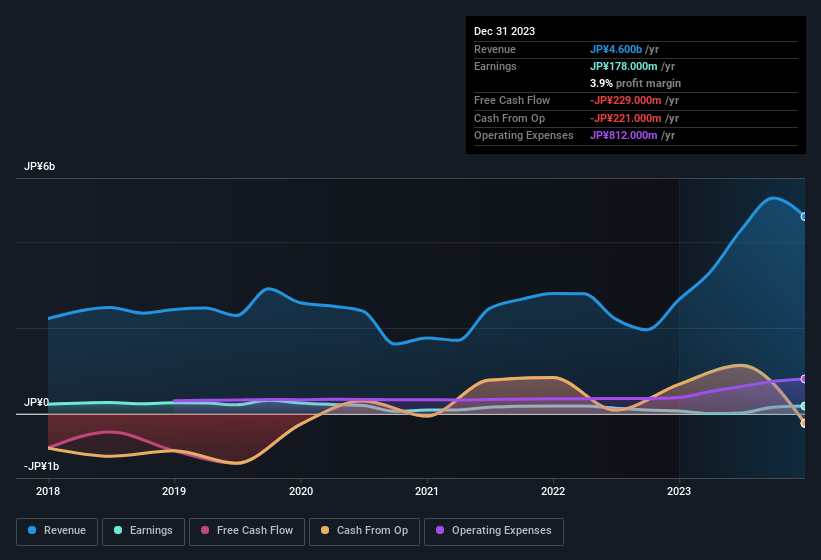The width and height of the screenshot is (821, 560).
Task: Click the -JP¥229.000m free cash flow value
Action: tap(626, 100)
